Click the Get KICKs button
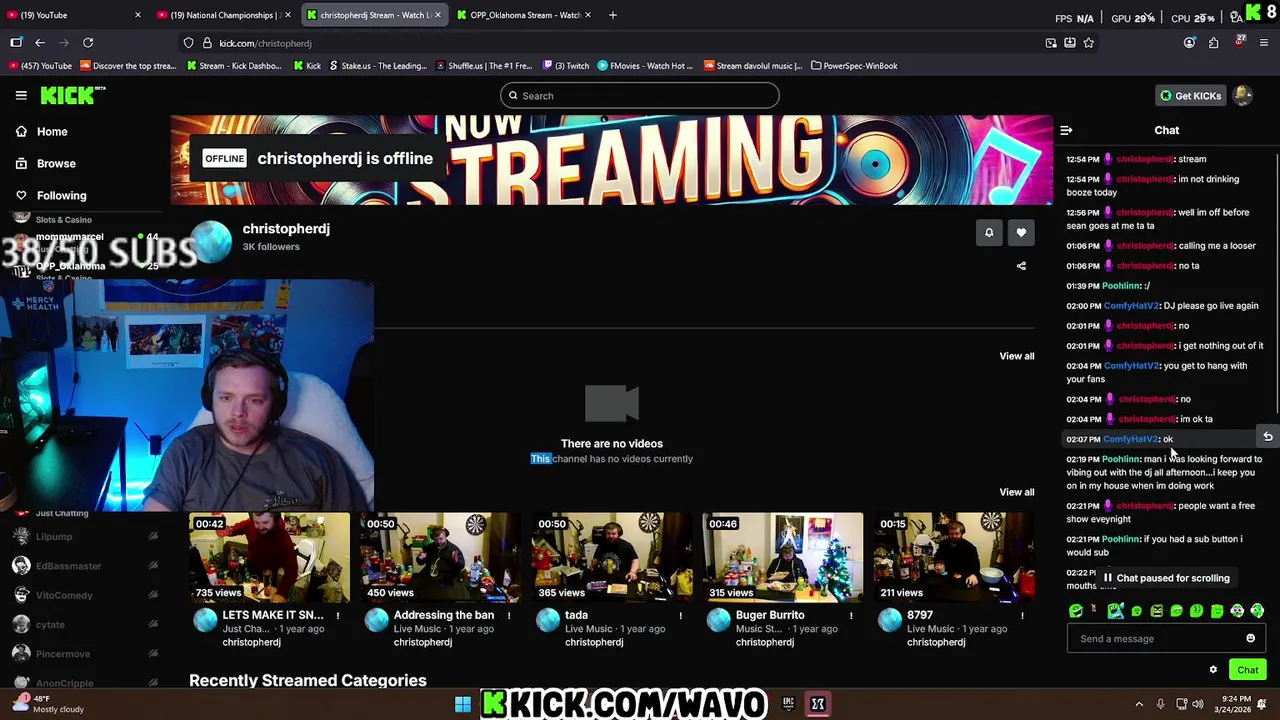Screen dimensions: 1280x720 tap(1190, 96)
